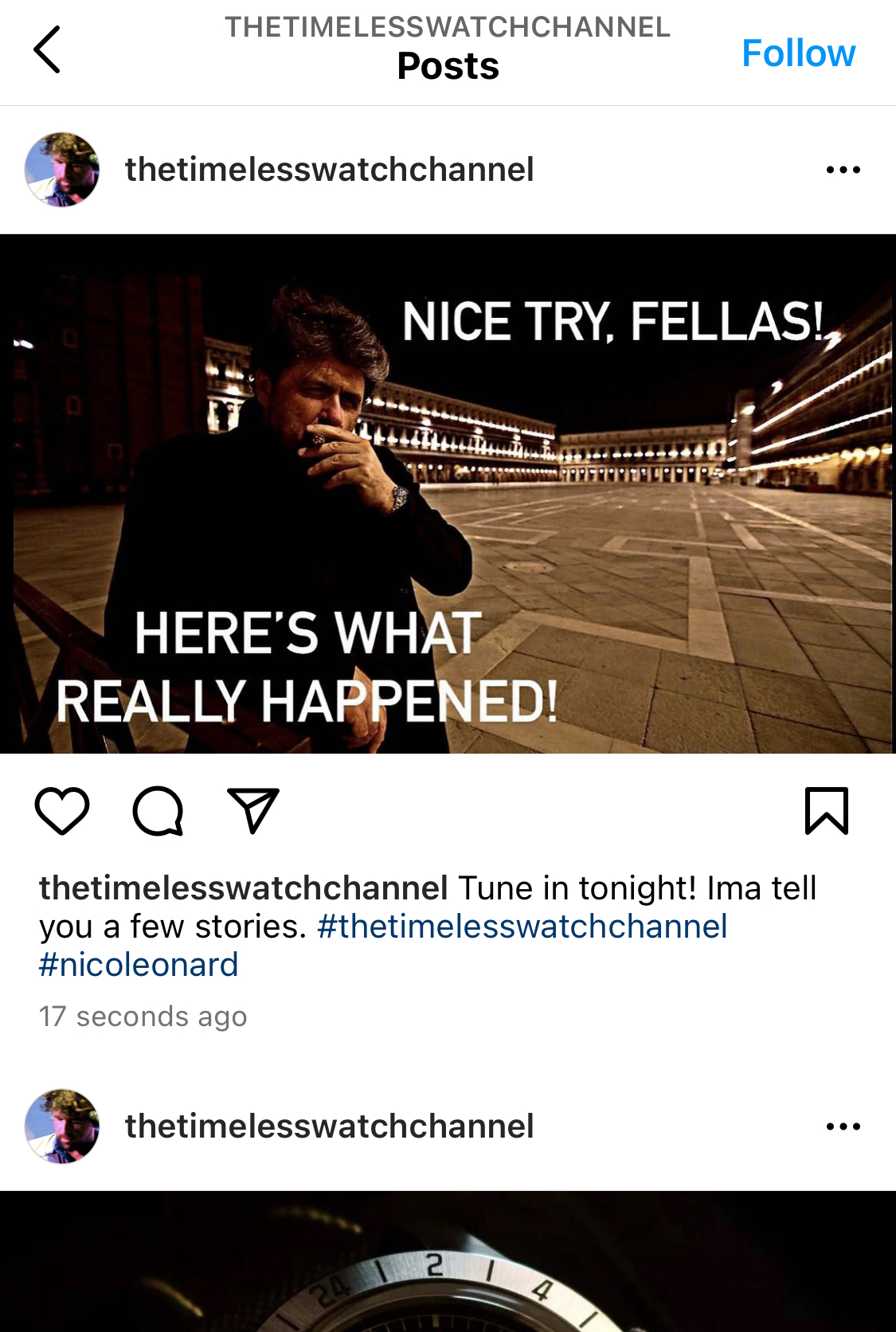The height and width of the screenshot is (1332, 896).
Task: Tap THETIMELESSWATCHCHANNEL header text
Action: (x=448, y=27)
